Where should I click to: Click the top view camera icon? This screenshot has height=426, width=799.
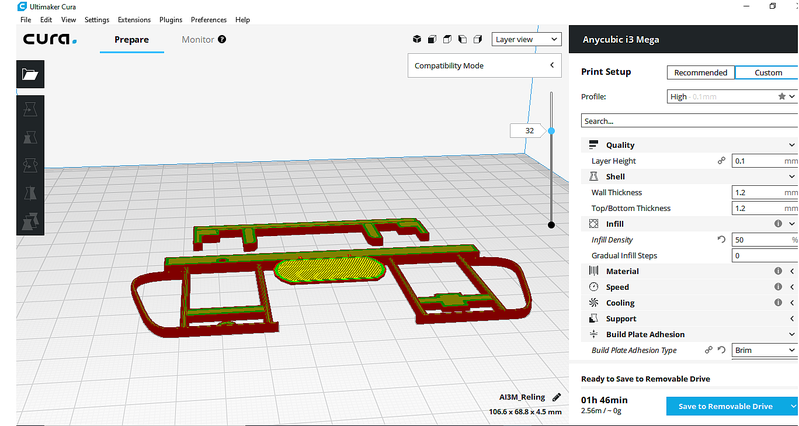(447, 39)
